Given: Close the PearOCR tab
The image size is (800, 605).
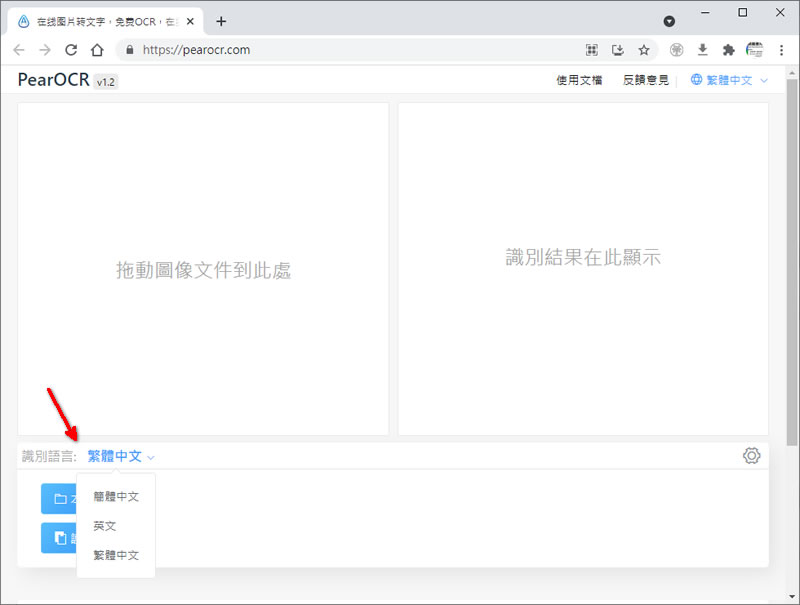Looking at the screenshot, I should click(190, 21).
